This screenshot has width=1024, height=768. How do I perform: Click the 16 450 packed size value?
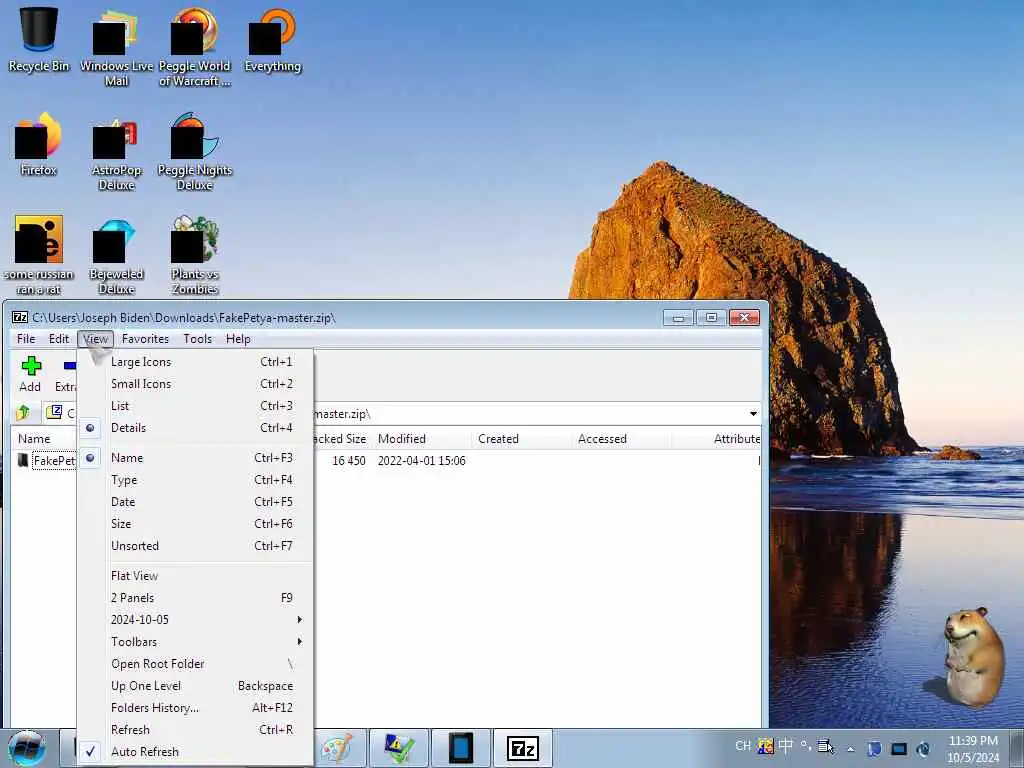pyautogui.click(x=349, y=460)
